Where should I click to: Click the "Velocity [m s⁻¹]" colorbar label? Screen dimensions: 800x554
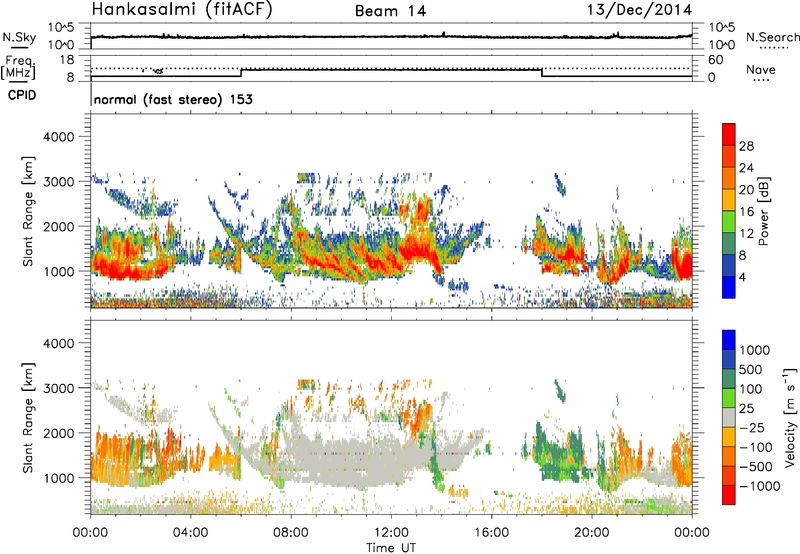tap(790, 417)
